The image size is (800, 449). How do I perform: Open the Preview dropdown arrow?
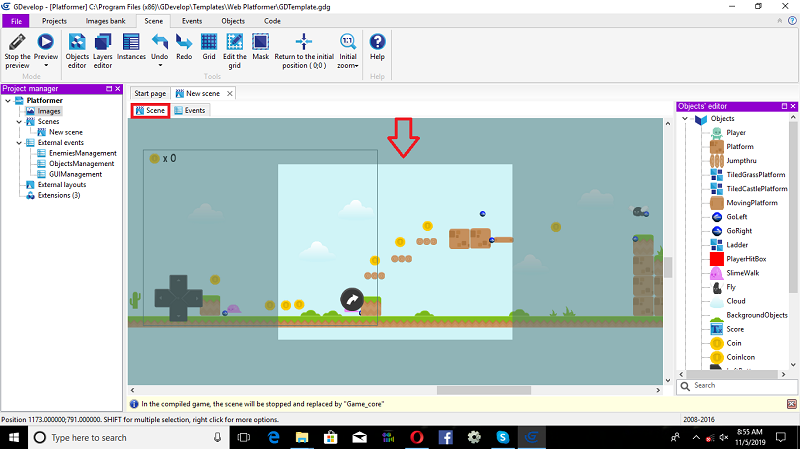(x=46, y=67)
